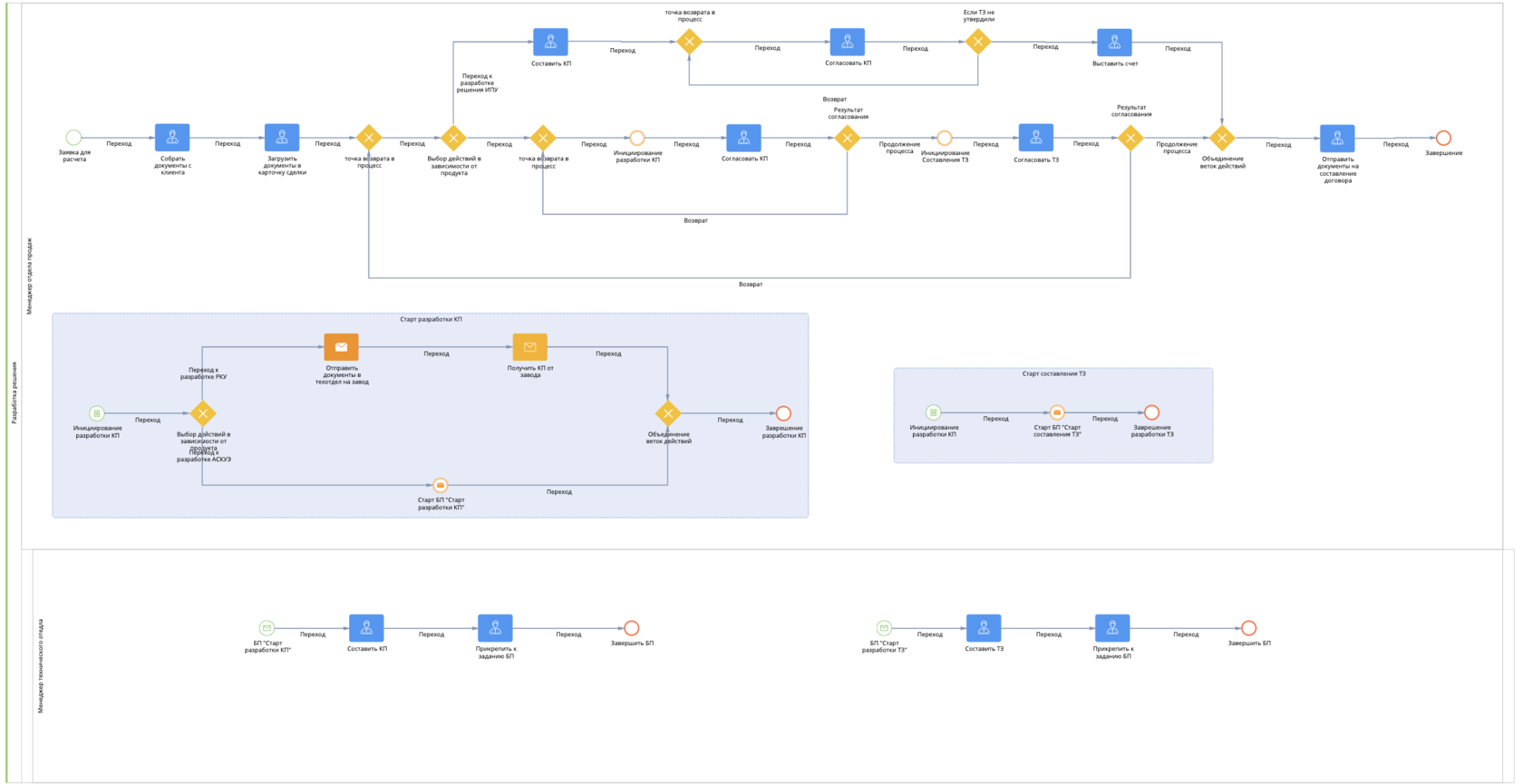The height and width of the screenshot is (784, 1523).
Task: Click the 'Заявка для расчета' start event
Action: (x=73, y=138)
